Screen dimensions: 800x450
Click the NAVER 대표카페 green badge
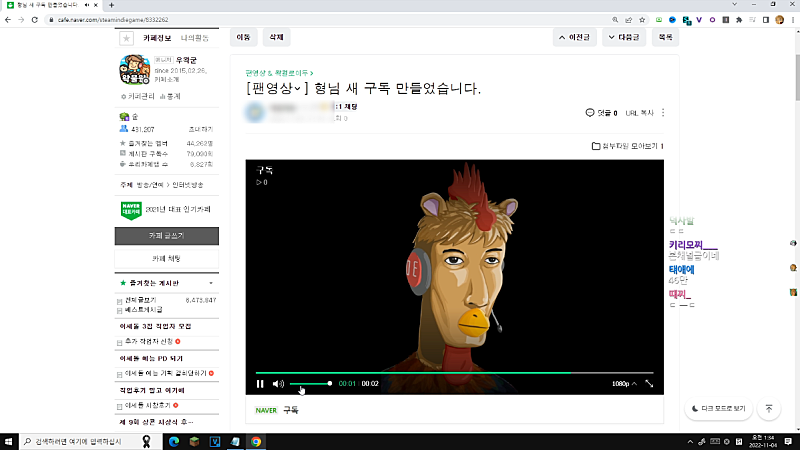[x=131, y=210]
